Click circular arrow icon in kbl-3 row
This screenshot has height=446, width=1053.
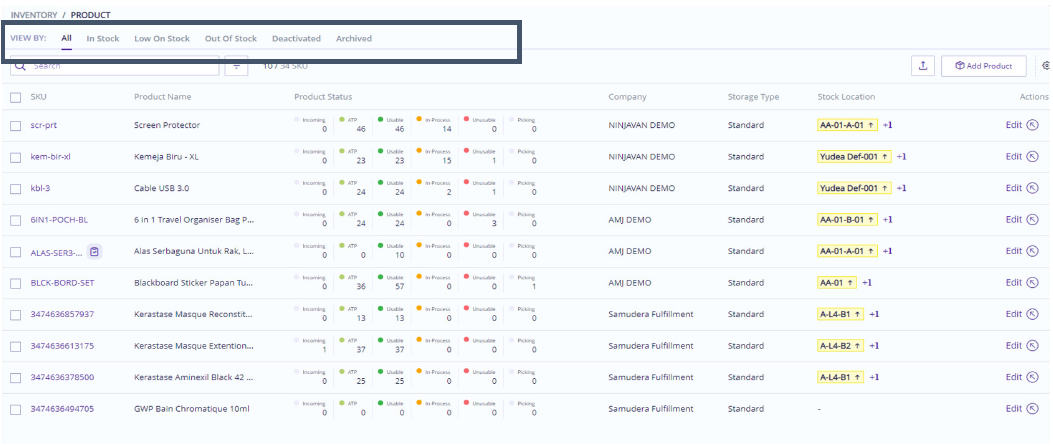coord(1033,188)
